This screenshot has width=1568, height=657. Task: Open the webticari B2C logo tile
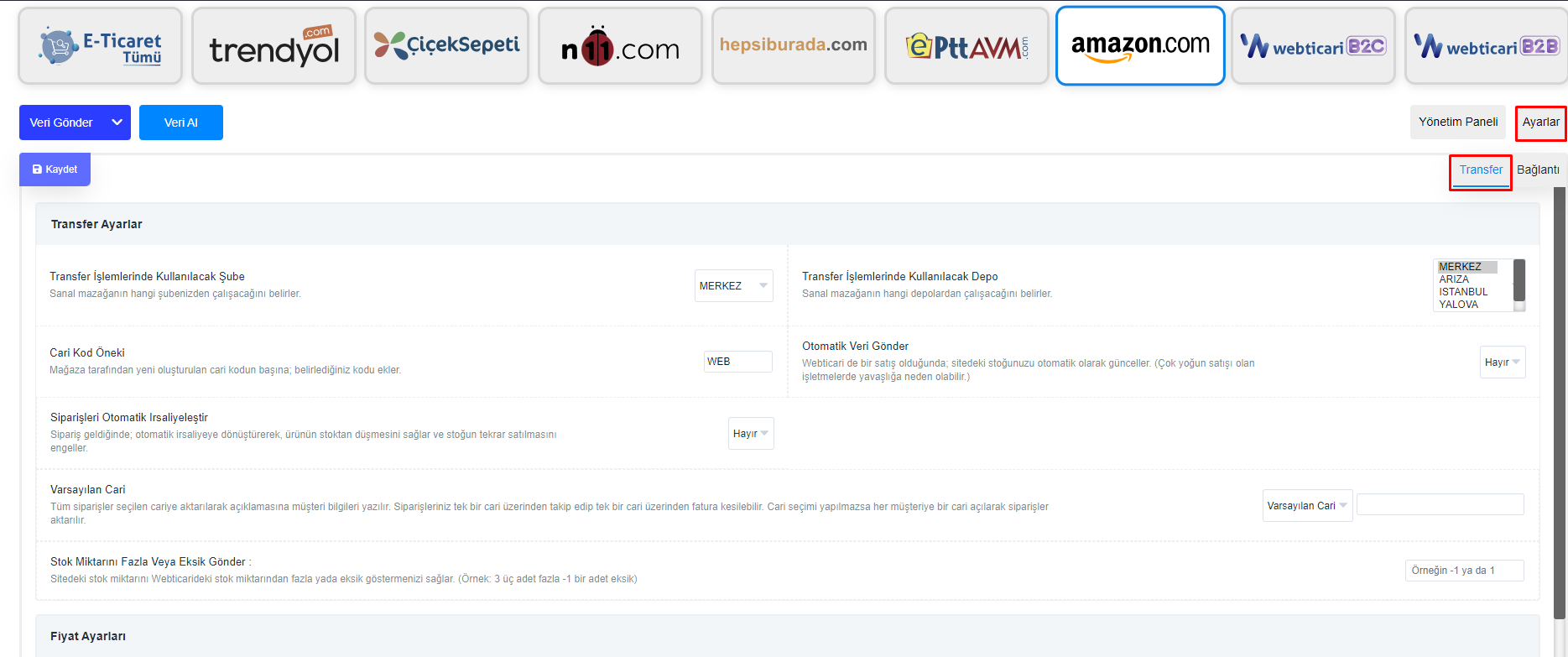[1313, 46]
